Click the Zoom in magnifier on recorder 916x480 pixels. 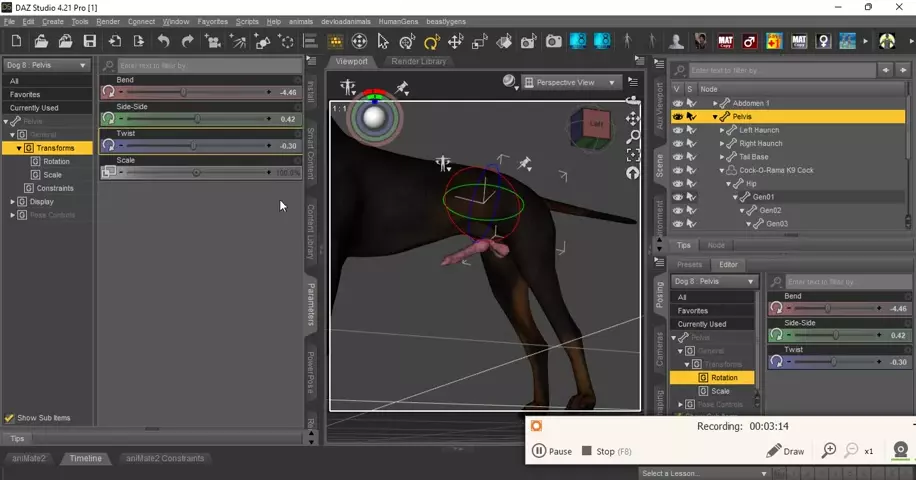[x=828, y=451]
